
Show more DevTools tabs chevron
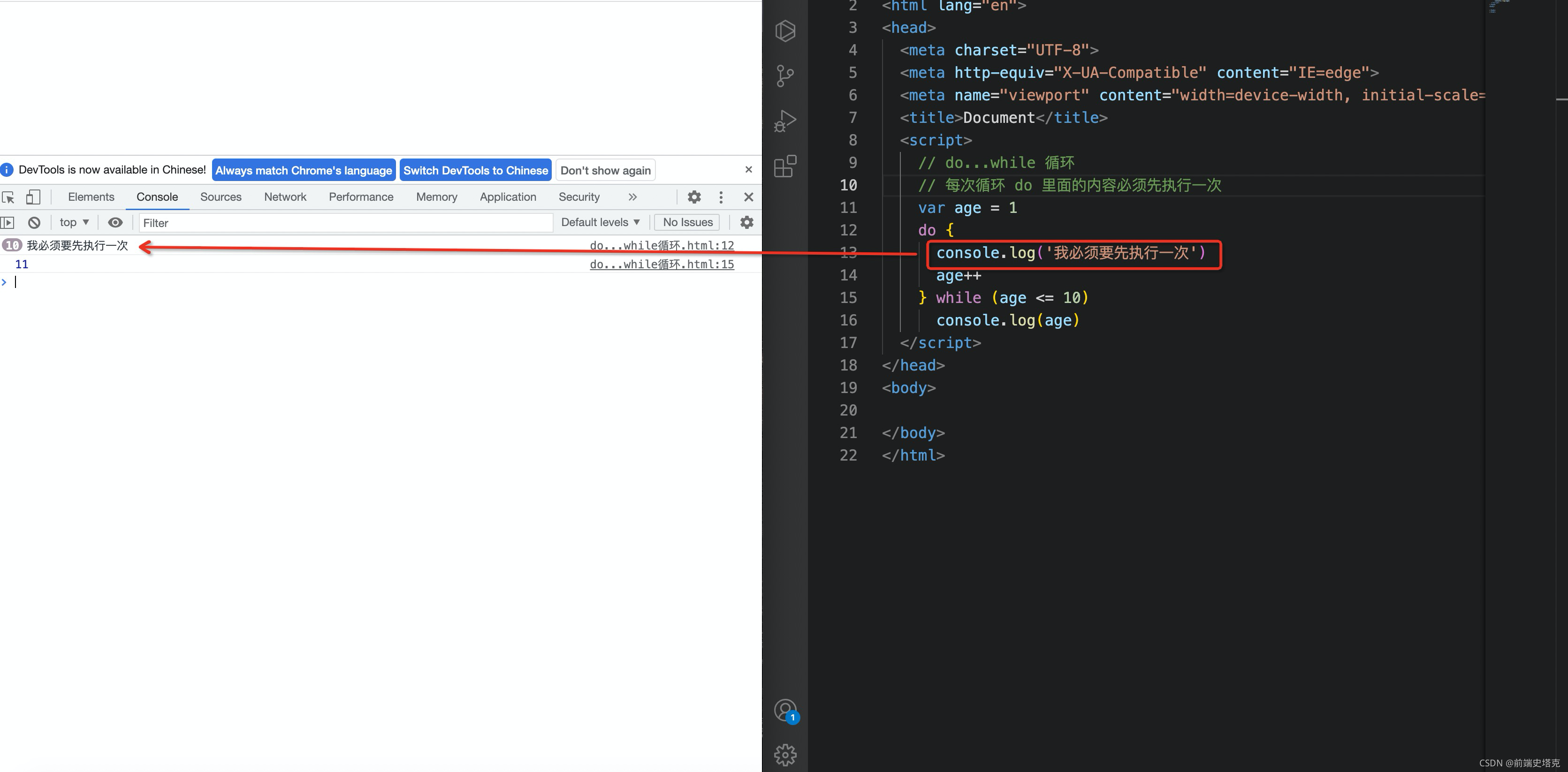point(632,197)
